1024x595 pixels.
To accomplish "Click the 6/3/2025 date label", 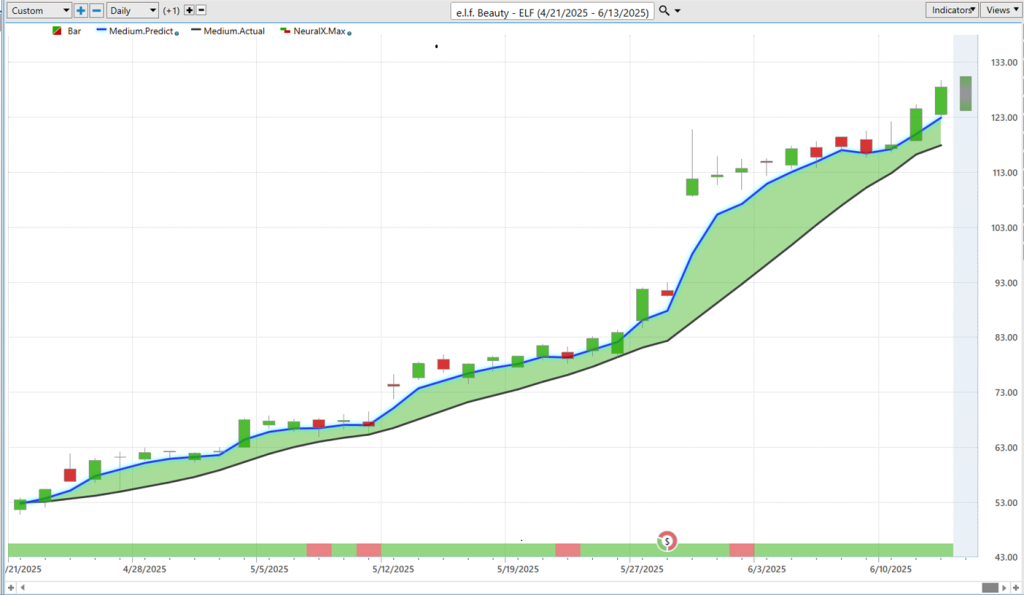I will [x=767, y=569].
